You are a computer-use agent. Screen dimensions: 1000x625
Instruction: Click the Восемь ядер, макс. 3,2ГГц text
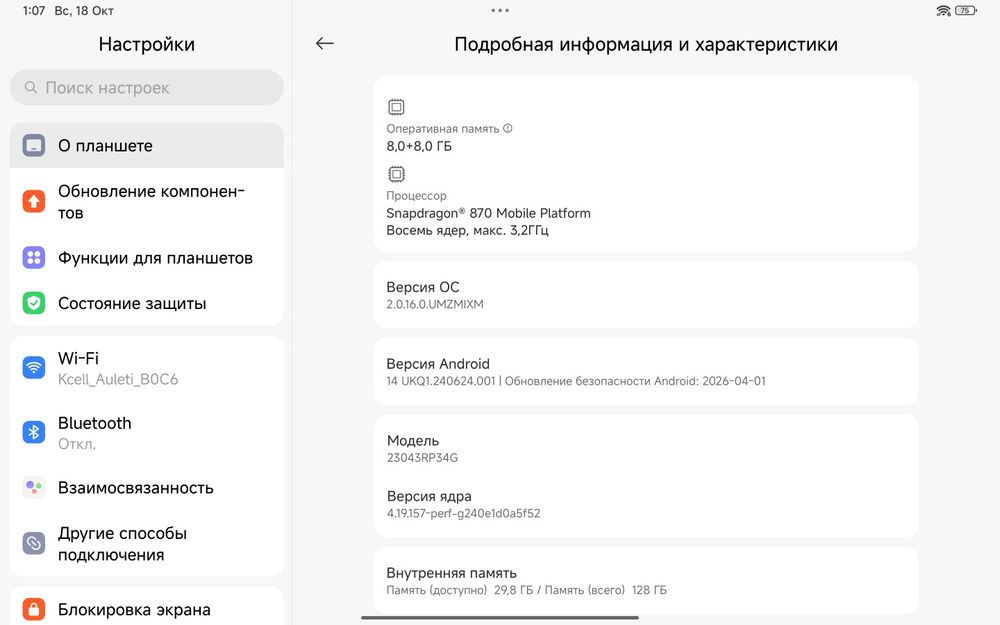(x=467, y=230)
